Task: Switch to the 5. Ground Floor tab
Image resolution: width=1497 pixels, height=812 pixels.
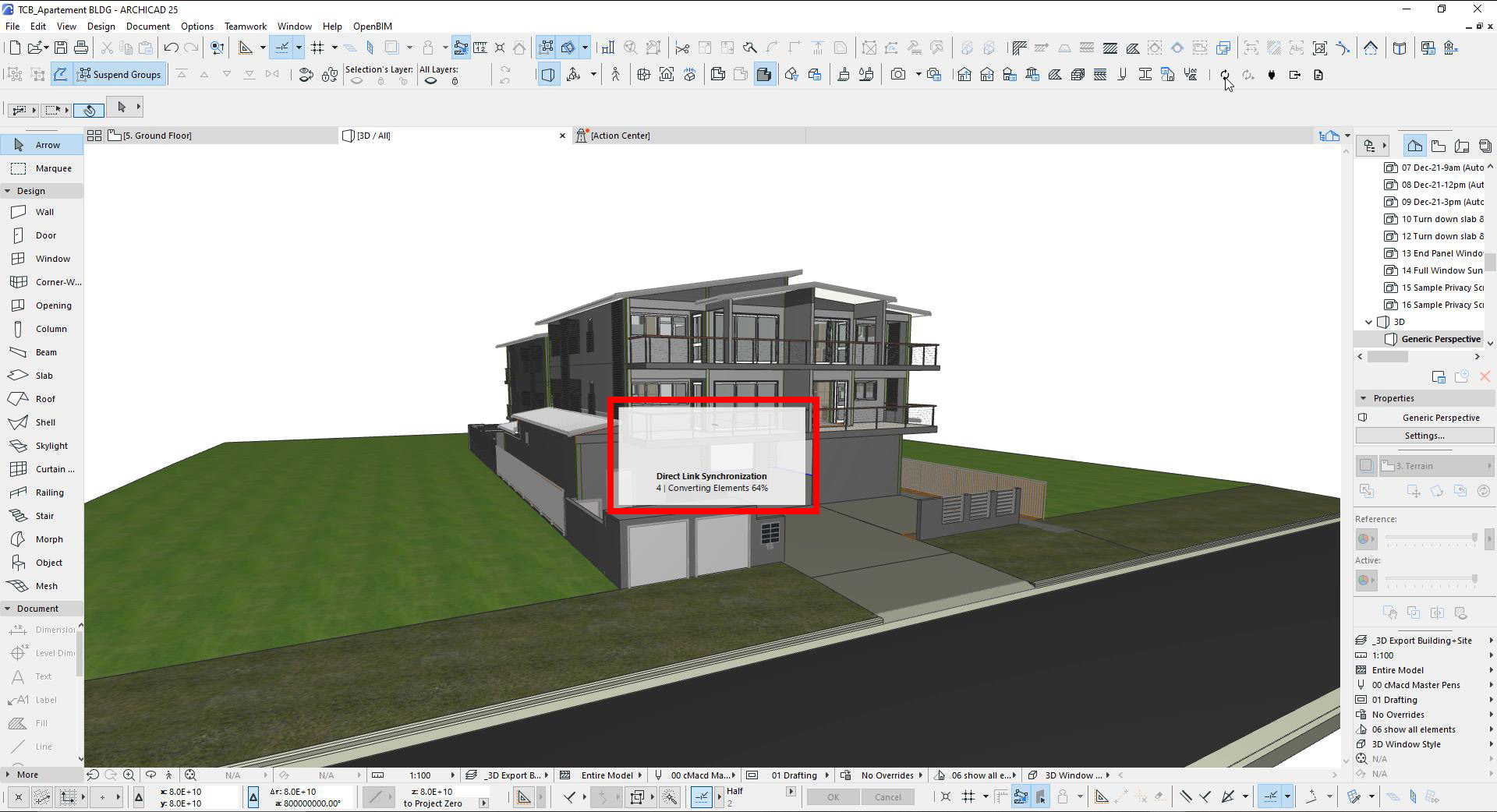Action: (x=221, y=136)
